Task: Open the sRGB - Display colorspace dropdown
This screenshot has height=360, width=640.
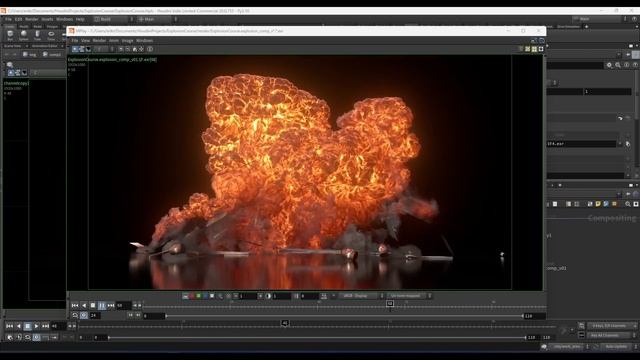Action: 361,296
